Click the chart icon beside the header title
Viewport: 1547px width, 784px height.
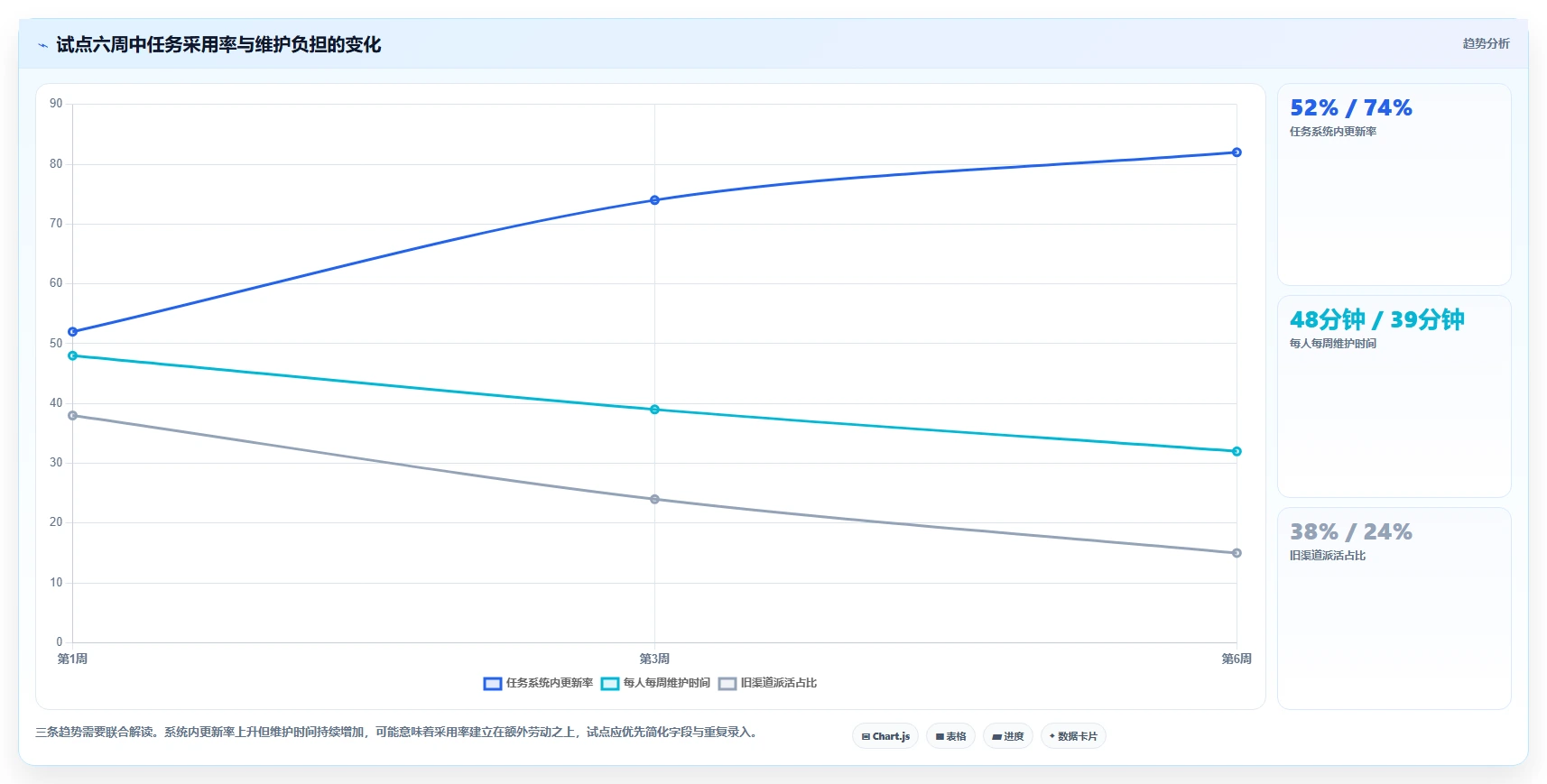point(42,45)
